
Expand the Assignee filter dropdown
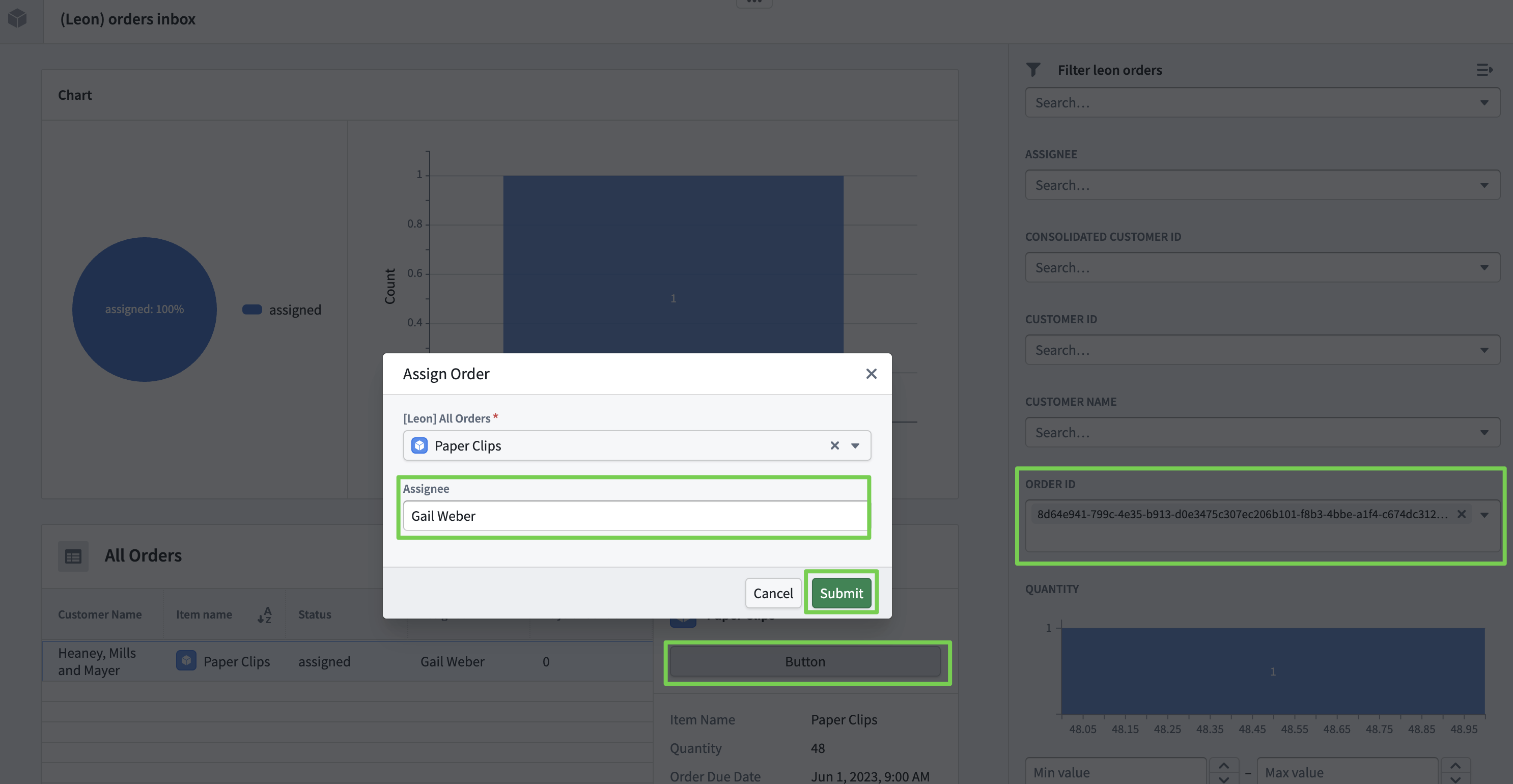[1484, 185]
